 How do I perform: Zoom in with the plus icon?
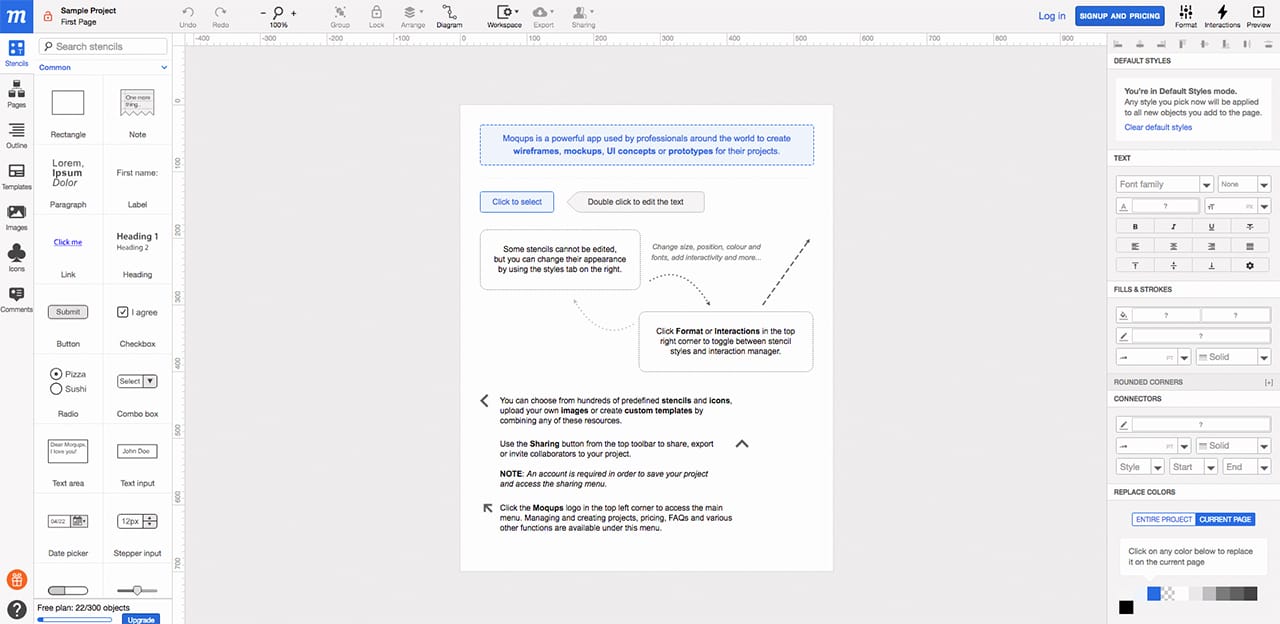293,13
